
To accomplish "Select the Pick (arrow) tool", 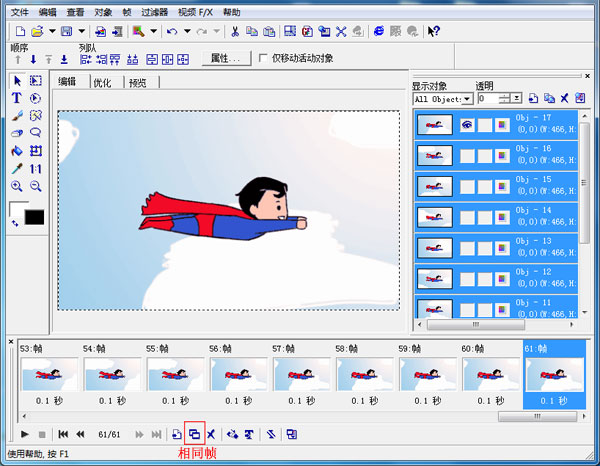I will (x=17, y=81).
